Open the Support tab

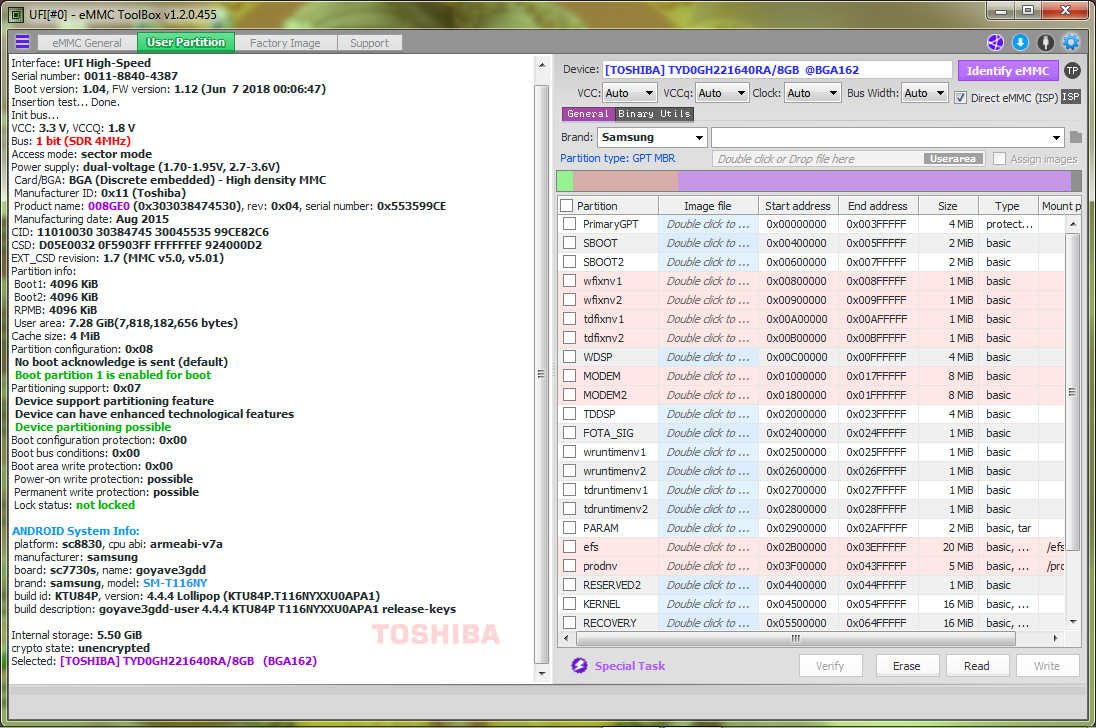(x=369, y=43)
